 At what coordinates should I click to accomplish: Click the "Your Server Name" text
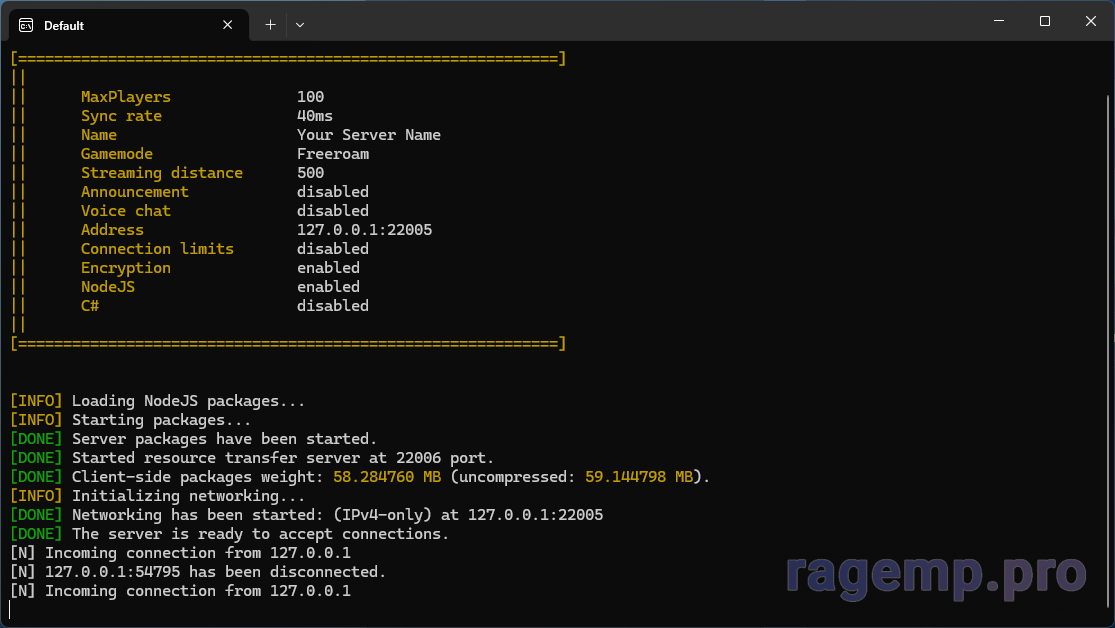click(368, 135)
